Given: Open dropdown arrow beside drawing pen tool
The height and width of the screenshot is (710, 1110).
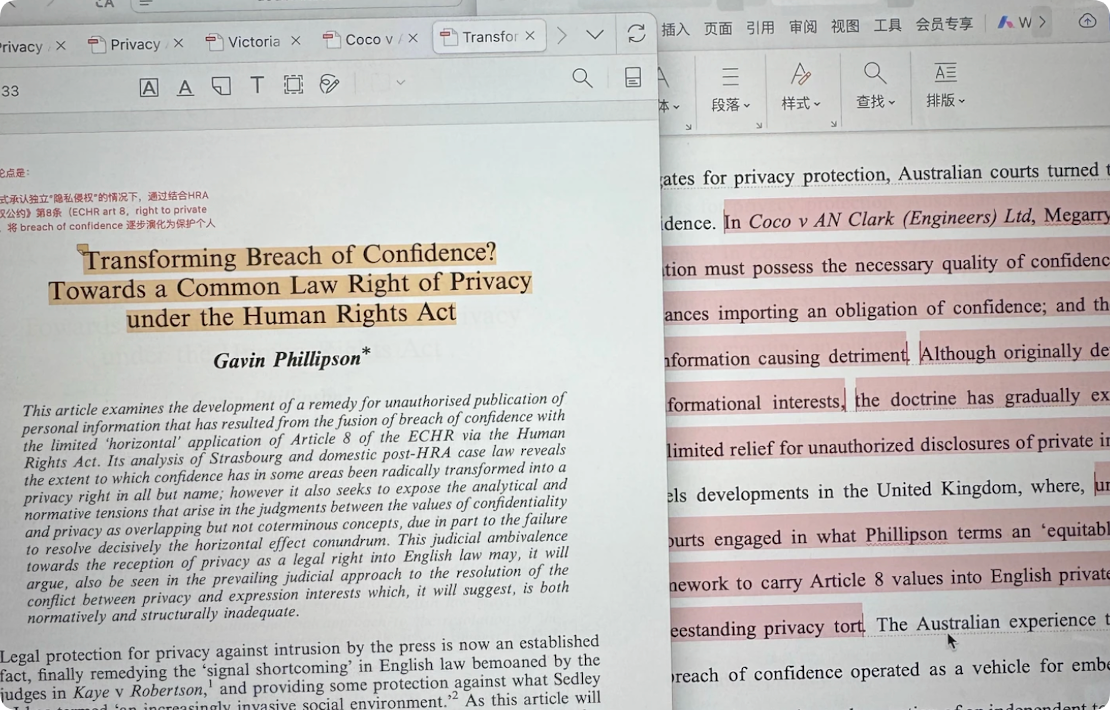Looking at the screenshot, I should tap(401, 82).
